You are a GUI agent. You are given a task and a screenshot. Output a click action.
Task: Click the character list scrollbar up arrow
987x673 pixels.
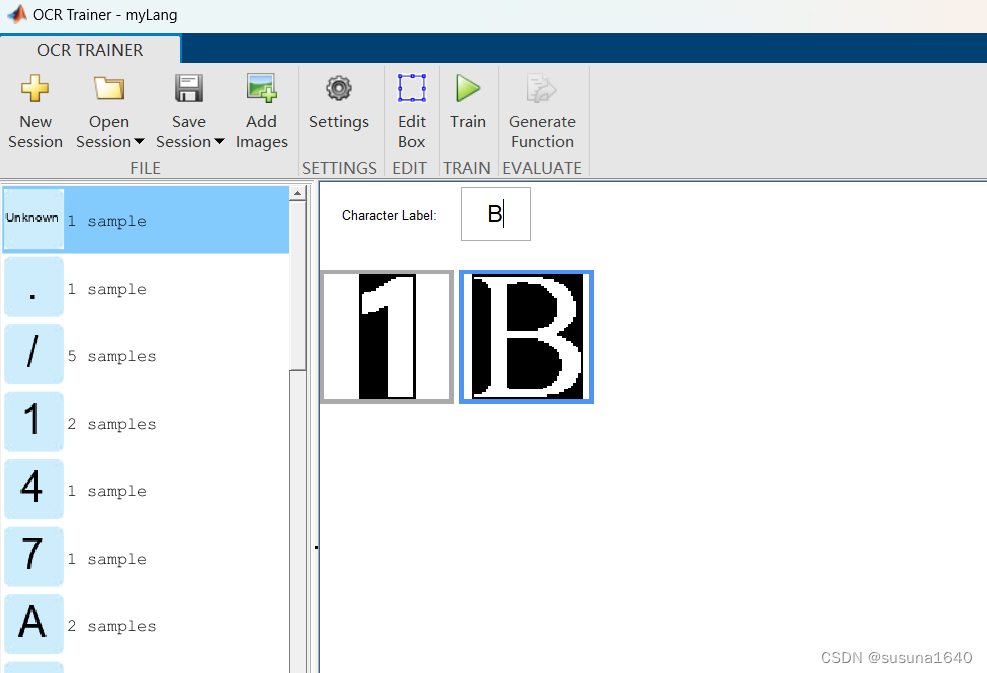298,194
